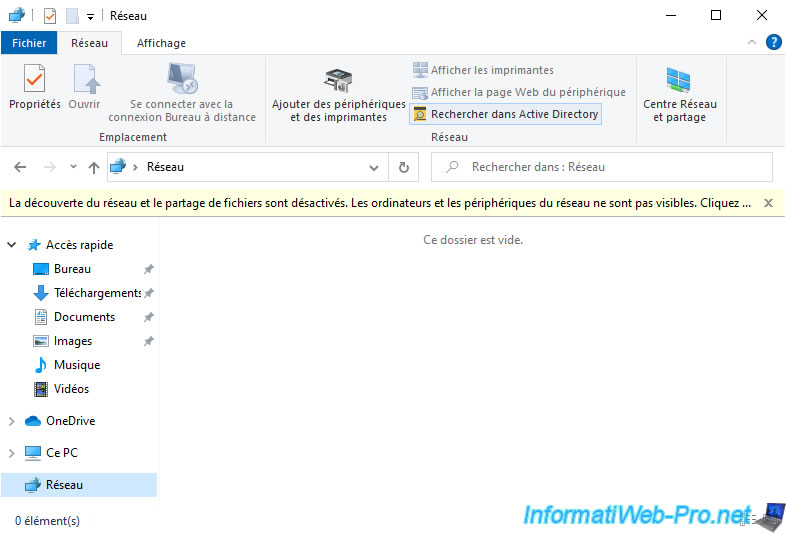The image size is (786, 533).
Task: Collapse the ribbon with the chevron
Action: (751, 43)
